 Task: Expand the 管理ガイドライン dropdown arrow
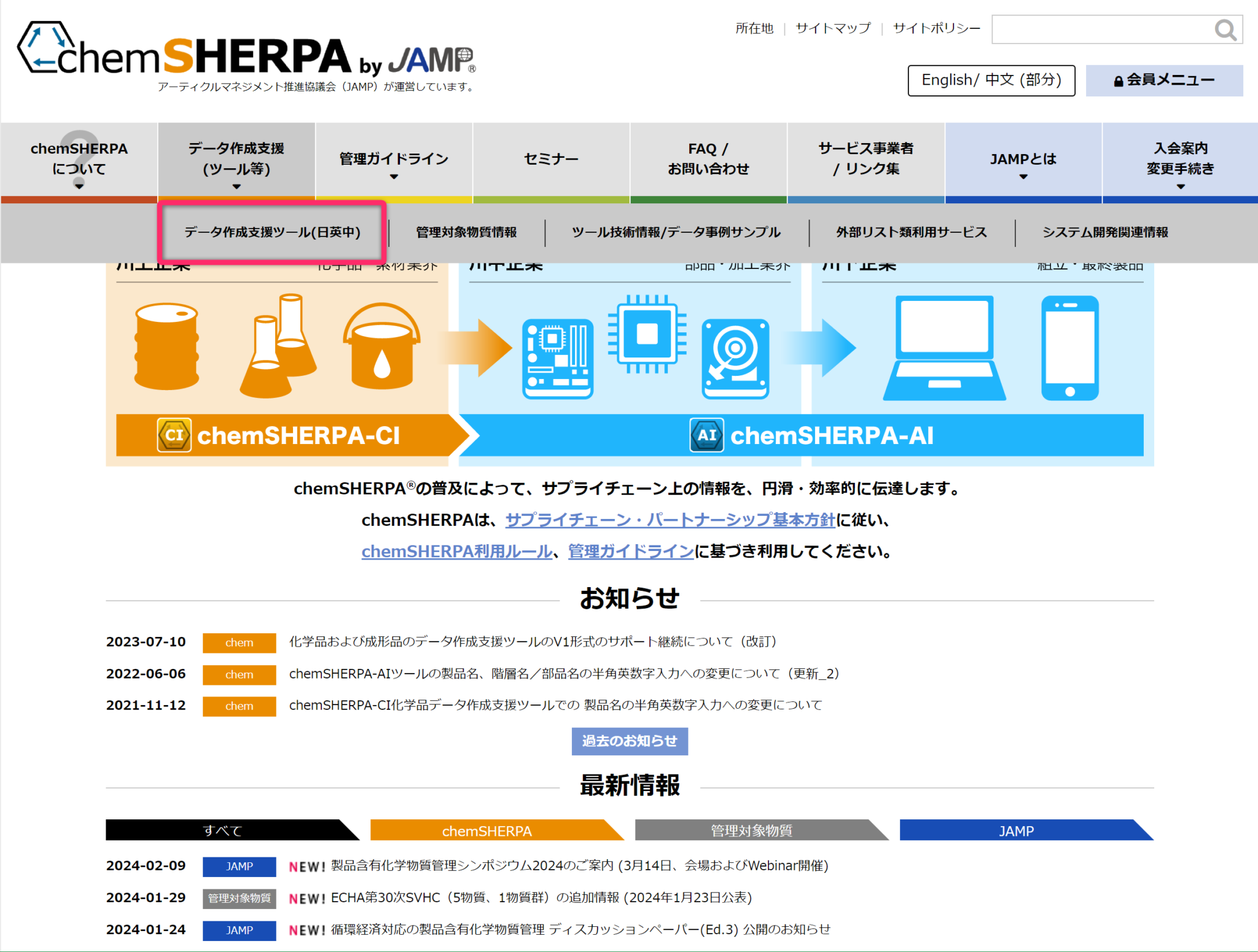(x=393, y=177)
